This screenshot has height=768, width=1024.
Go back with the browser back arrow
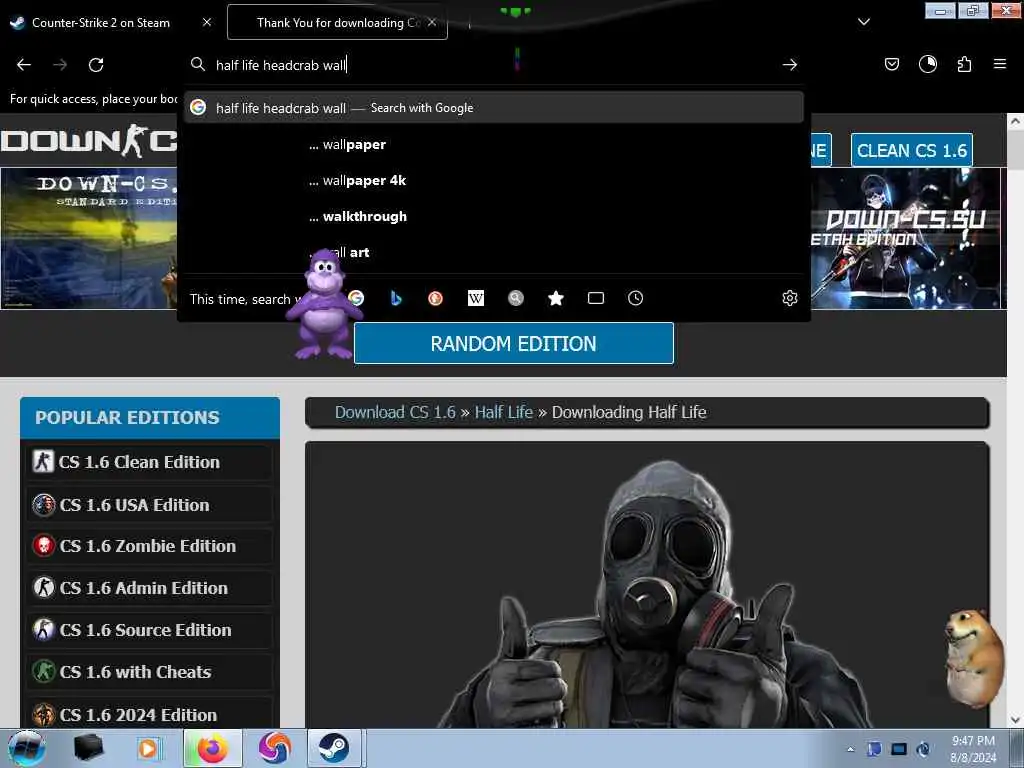coord(24,65)
